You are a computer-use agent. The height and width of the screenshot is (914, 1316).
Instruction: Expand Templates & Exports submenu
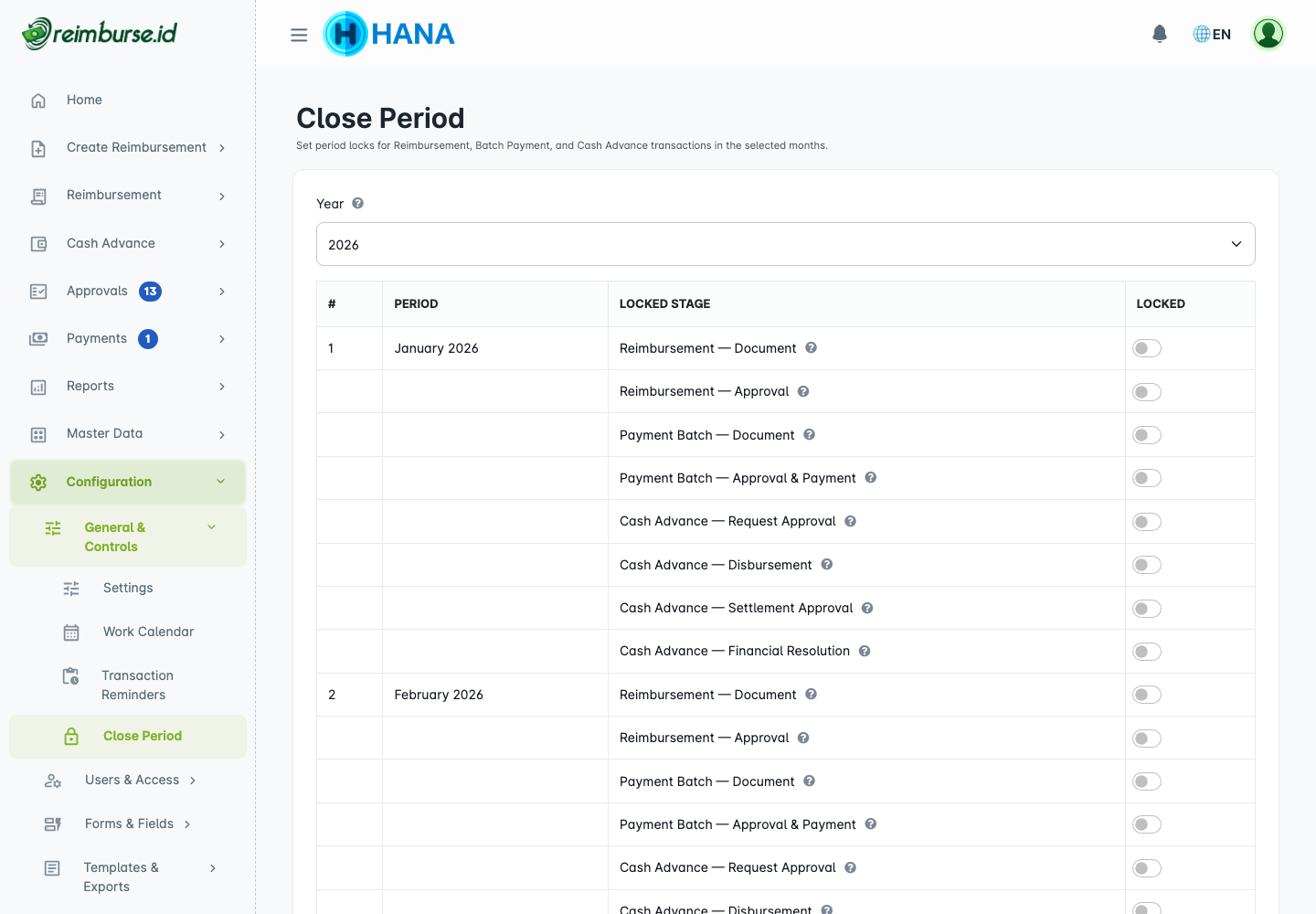[x=128, y=877]
